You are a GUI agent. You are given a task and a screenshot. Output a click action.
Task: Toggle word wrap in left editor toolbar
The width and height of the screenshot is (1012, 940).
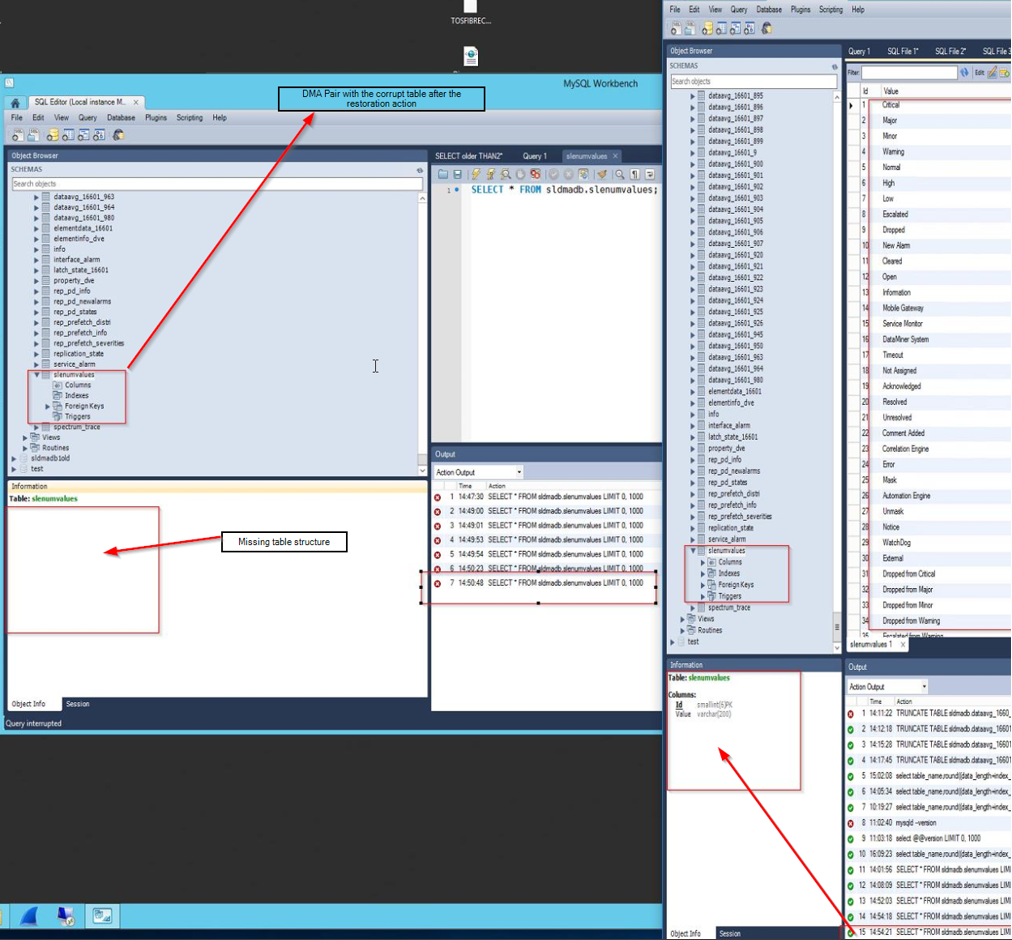point(650,174)
